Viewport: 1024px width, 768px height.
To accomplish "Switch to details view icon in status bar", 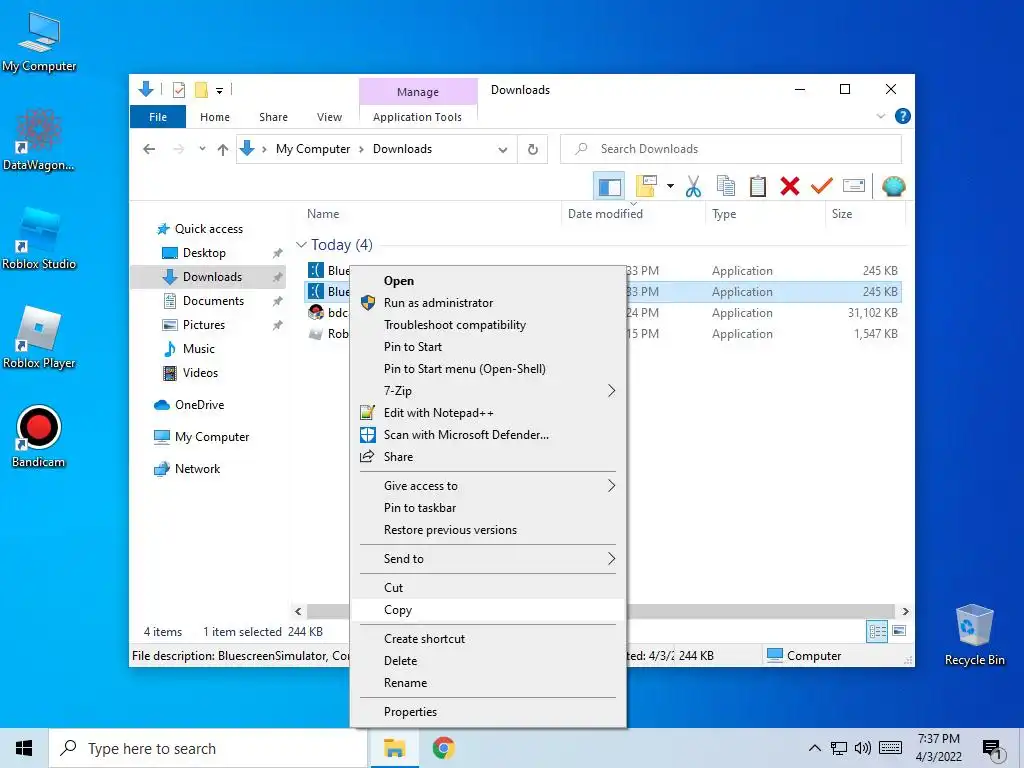I will [x=877, y=631].
